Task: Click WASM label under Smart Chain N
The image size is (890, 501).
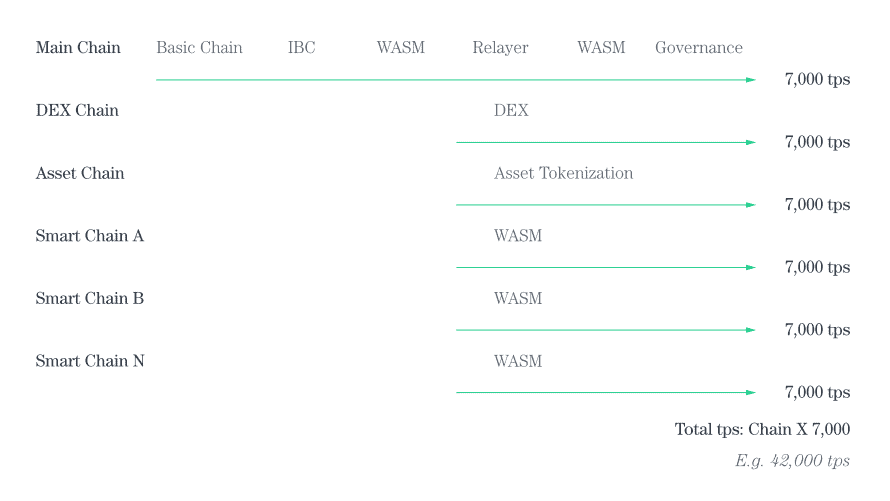Action: tap(518, 361)
